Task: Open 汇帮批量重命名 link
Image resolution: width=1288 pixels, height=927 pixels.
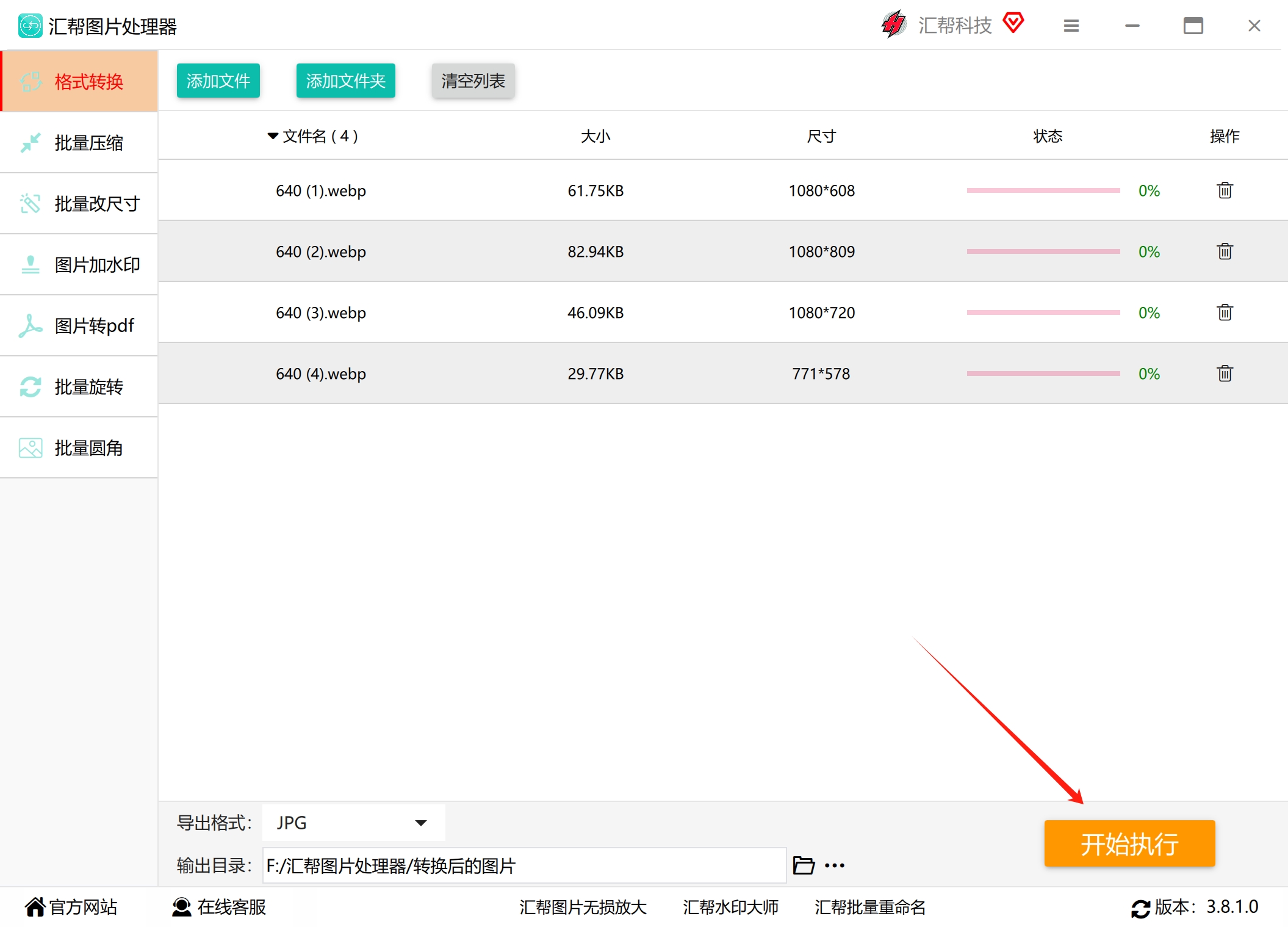Action: [870, 907]
